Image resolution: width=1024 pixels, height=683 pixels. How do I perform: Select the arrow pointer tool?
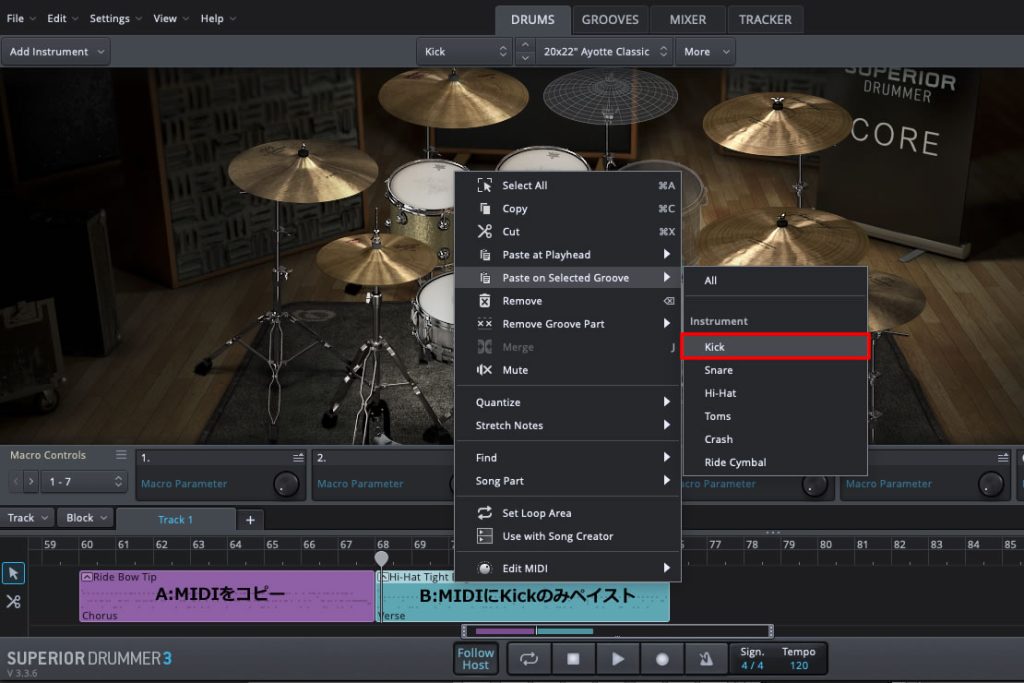[x=14, y=573]
